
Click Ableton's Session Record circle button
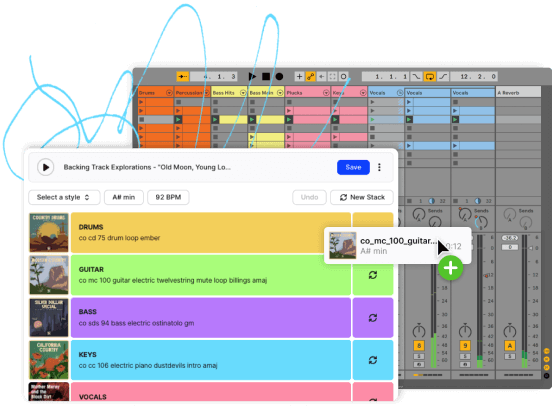(x=344, y=76)
